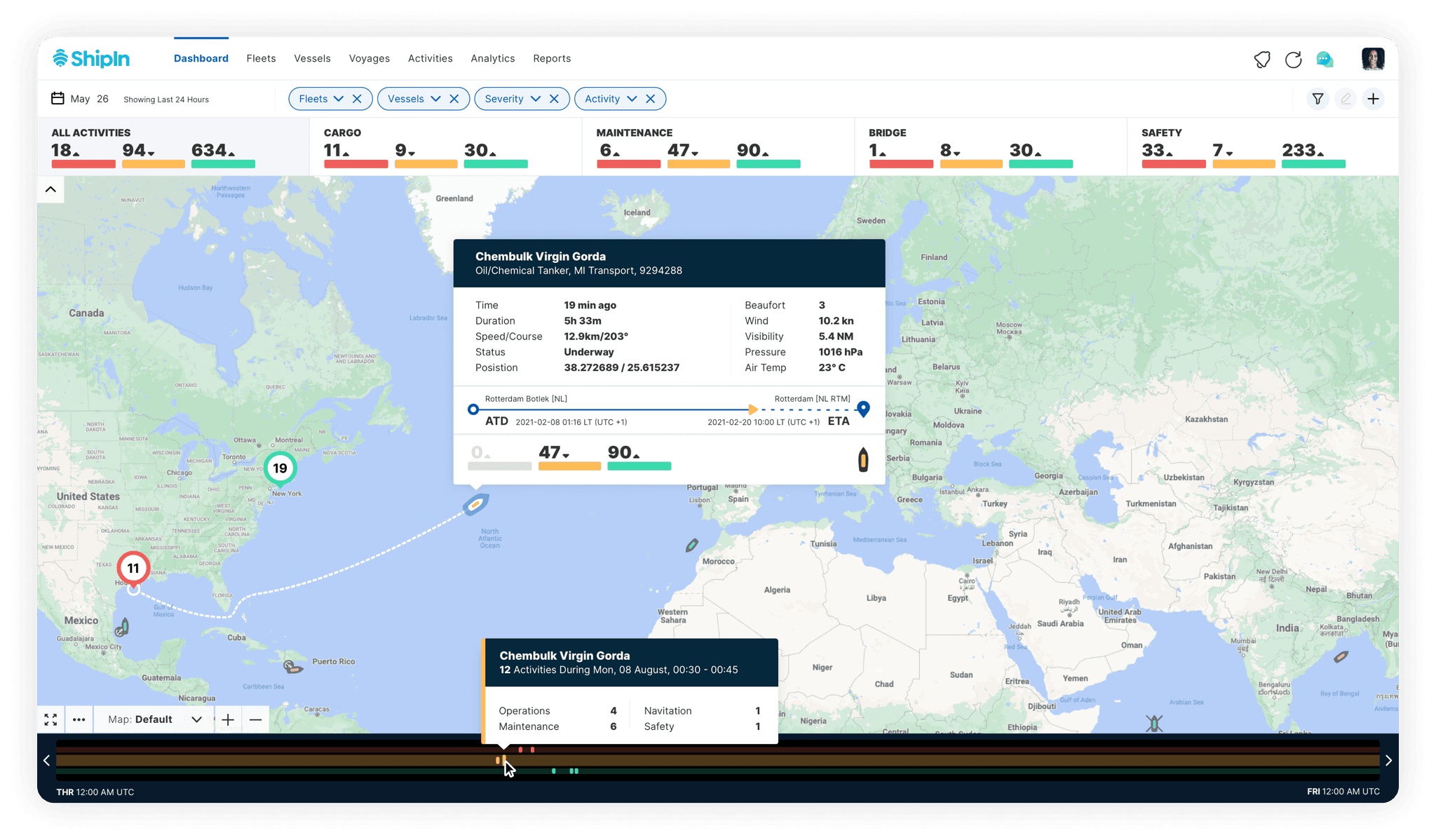Image resolution: width=1436 pixels, height=840 pixels.
Task: Expand the map to fullscreen
Action: [x=50, y=719]
